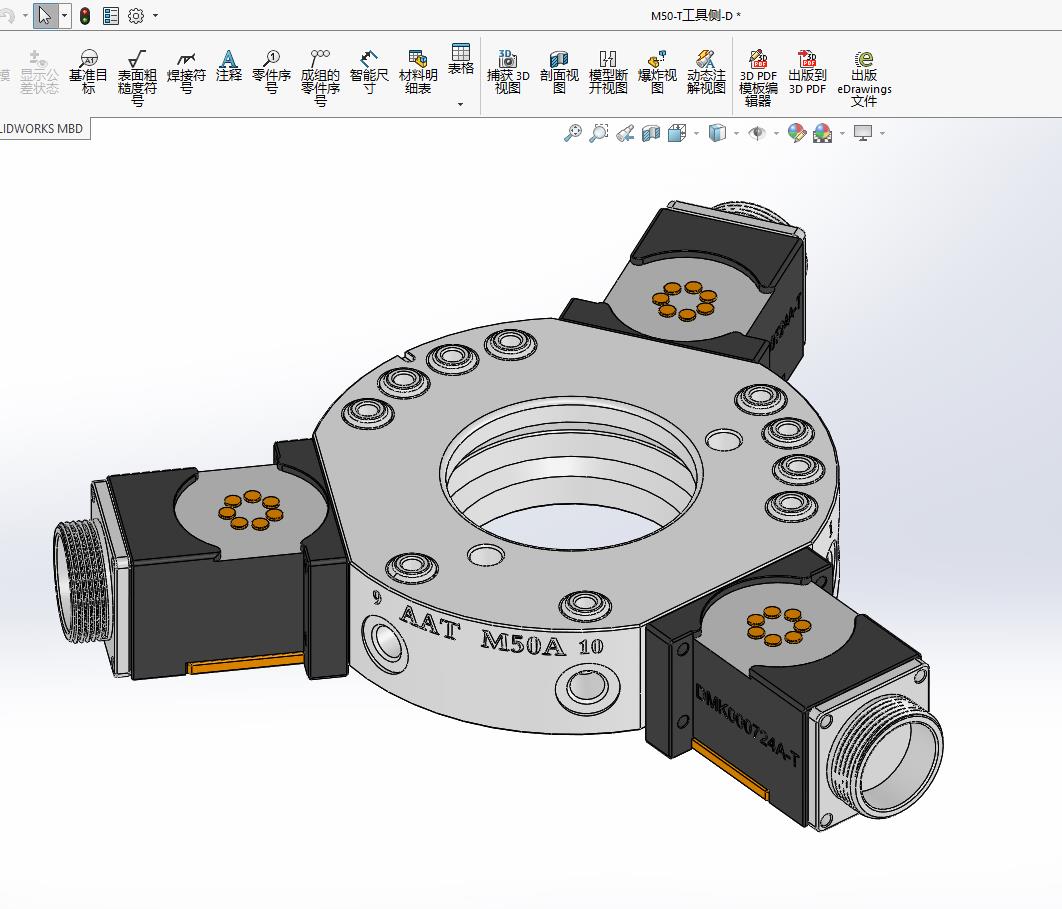Expand the Apply Scene dropdown arrow

point(843,133)
